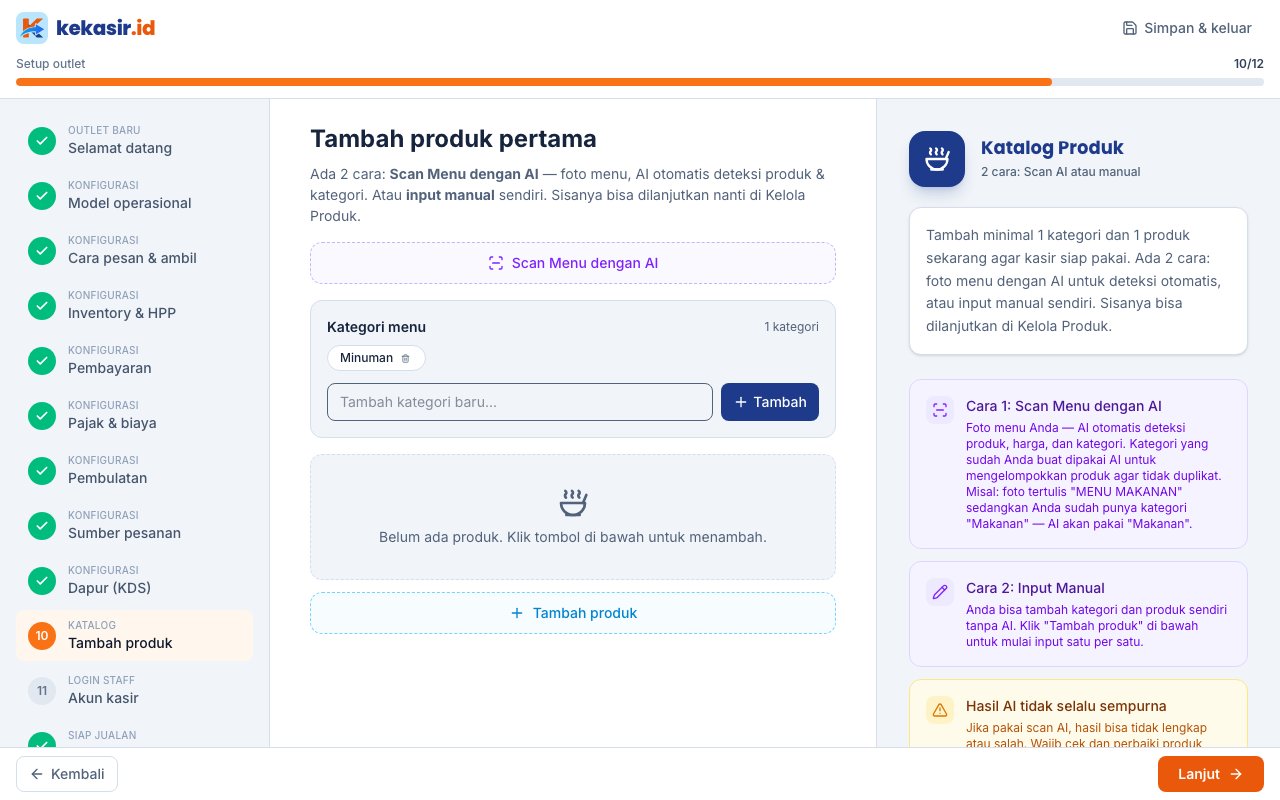Screen dimensions: 1280x800
Task: Go to the Model operasional step
Action: tap(135, 195)
